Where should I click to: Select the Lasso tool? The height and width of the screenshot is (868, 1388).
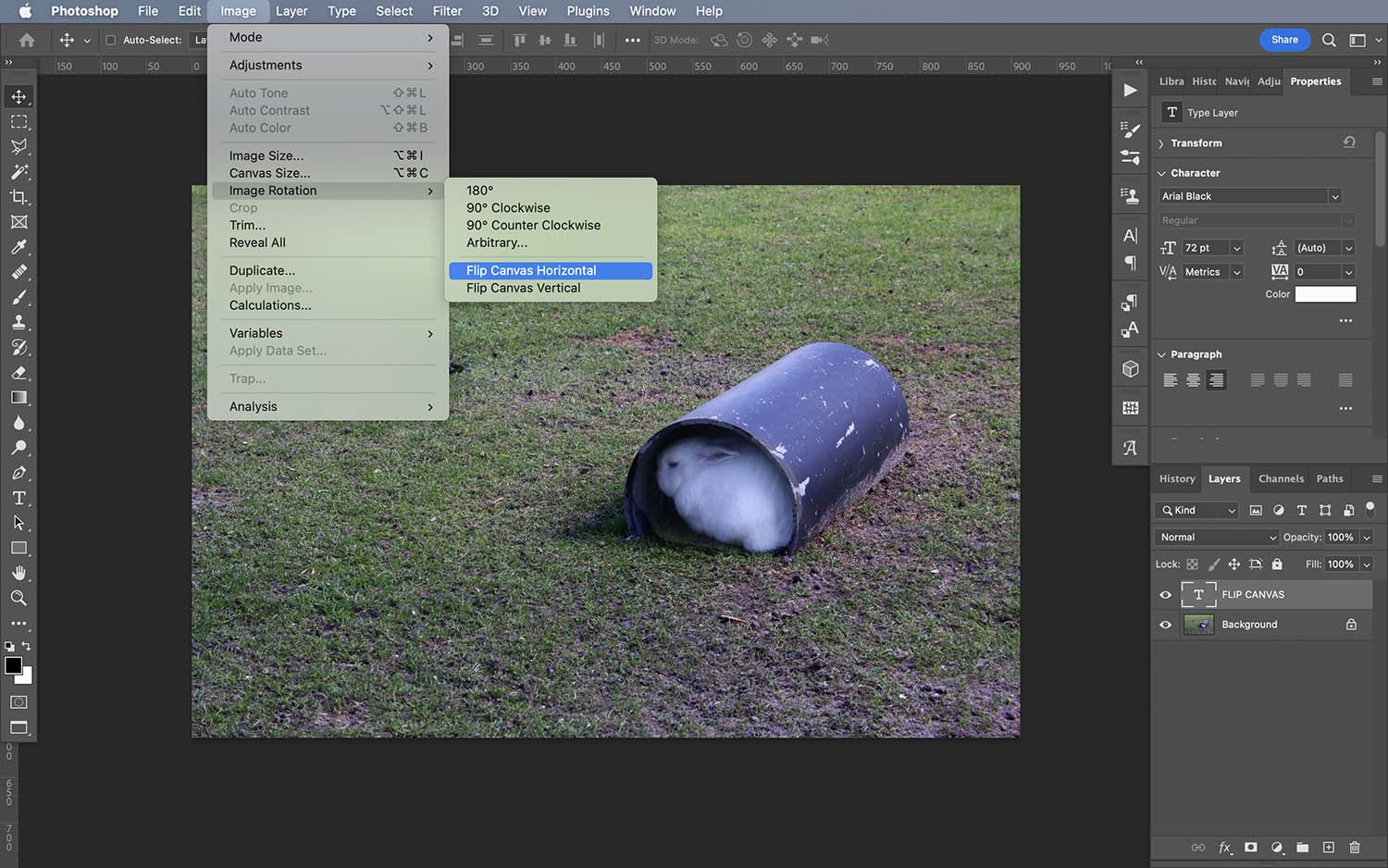(x=19, y=146)
